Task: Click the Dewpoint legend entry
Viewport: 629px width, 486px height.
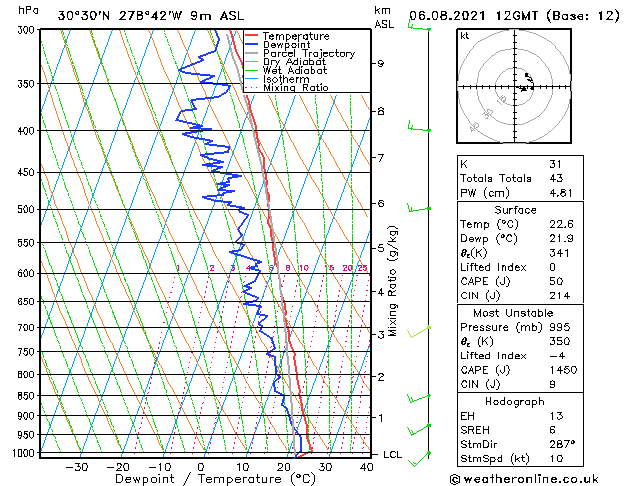Action: (291, 45)
